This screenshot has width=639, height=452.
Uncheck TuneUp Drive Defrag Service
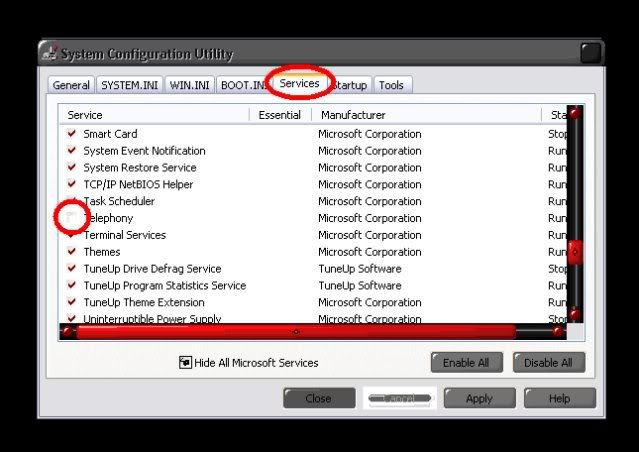(x=71, y=269)
